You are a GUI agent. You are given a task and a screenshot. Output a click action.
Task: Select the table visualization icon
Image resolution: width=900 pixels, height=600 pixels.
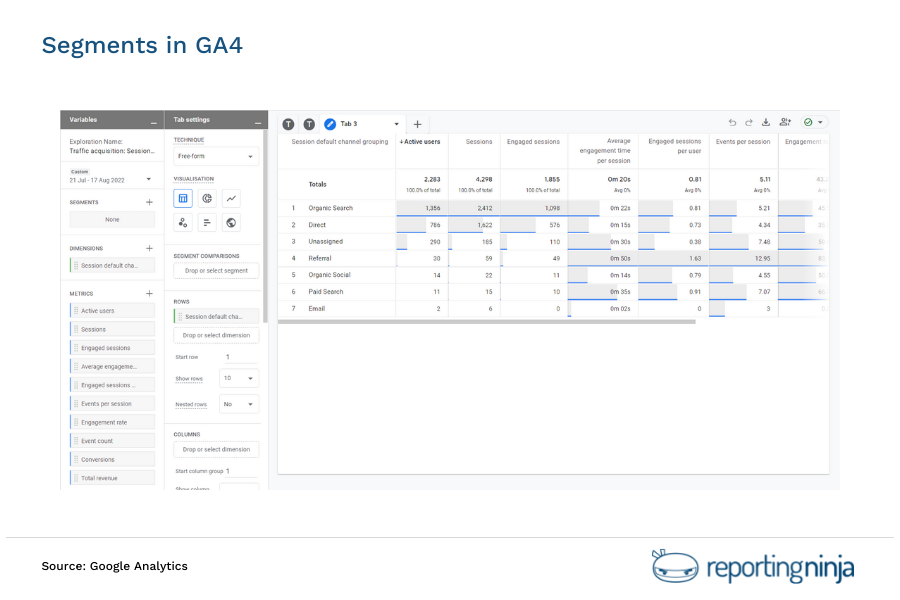pos(182,198)
